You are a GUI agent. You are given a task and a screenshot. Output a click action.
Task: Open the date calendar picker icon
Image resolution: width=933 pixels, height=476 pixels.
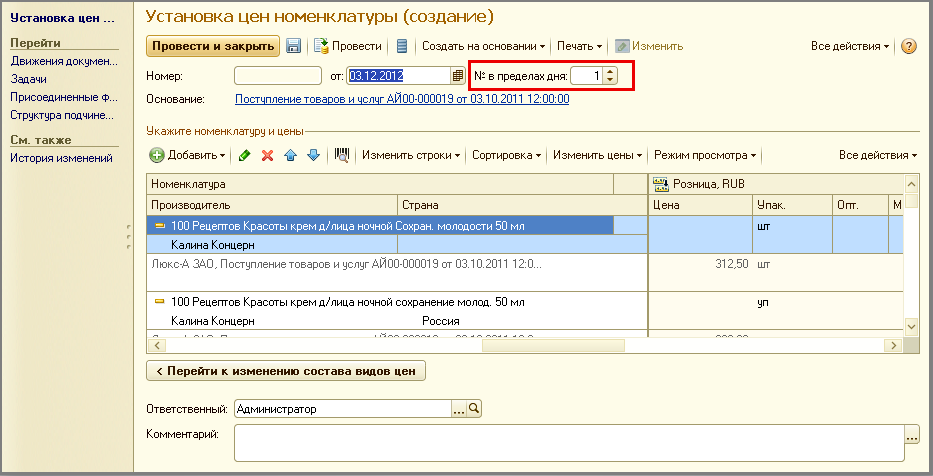(x=458, y=76)
